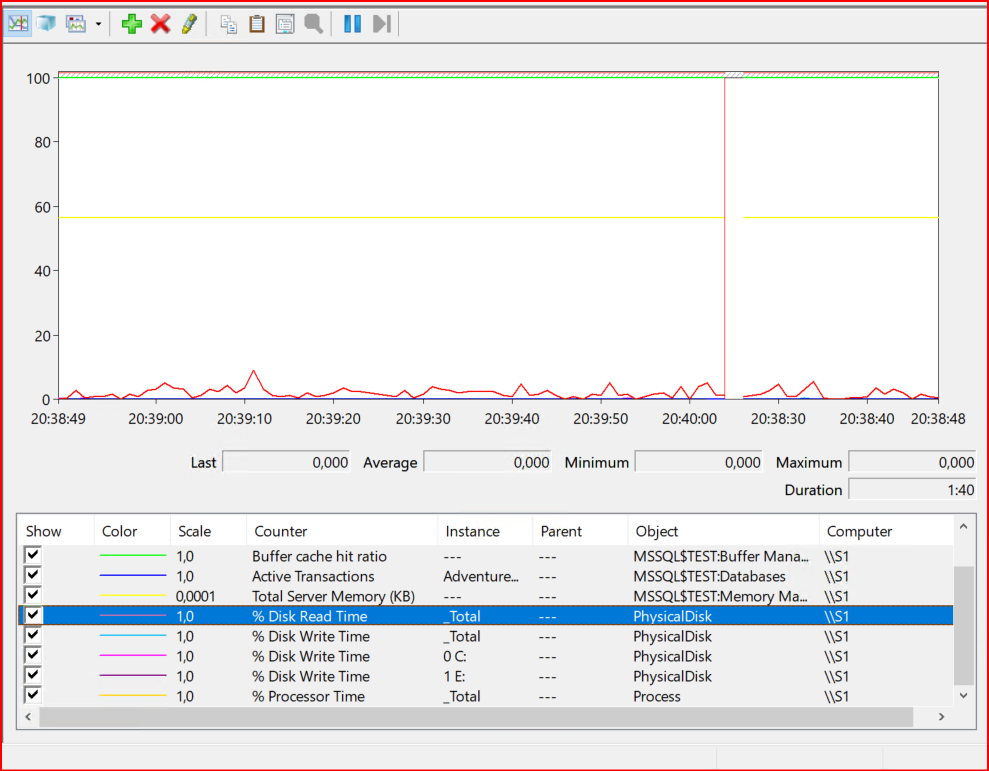
Task: Open the Properties dialog icon
Action: [285, 24]
